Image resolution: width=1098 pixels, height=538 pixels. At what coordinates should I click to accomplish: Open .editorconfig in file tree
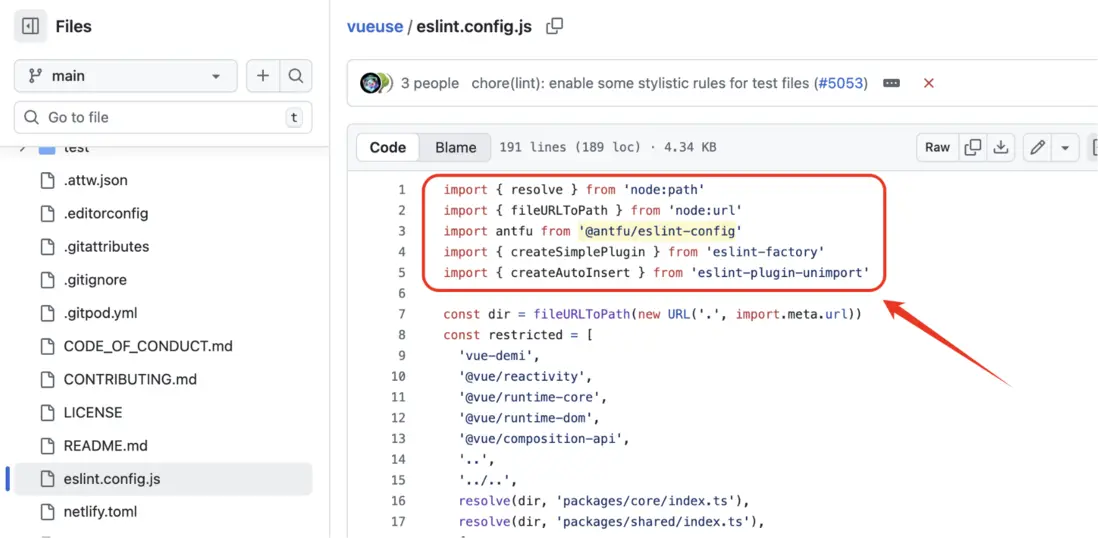point(106,214)
